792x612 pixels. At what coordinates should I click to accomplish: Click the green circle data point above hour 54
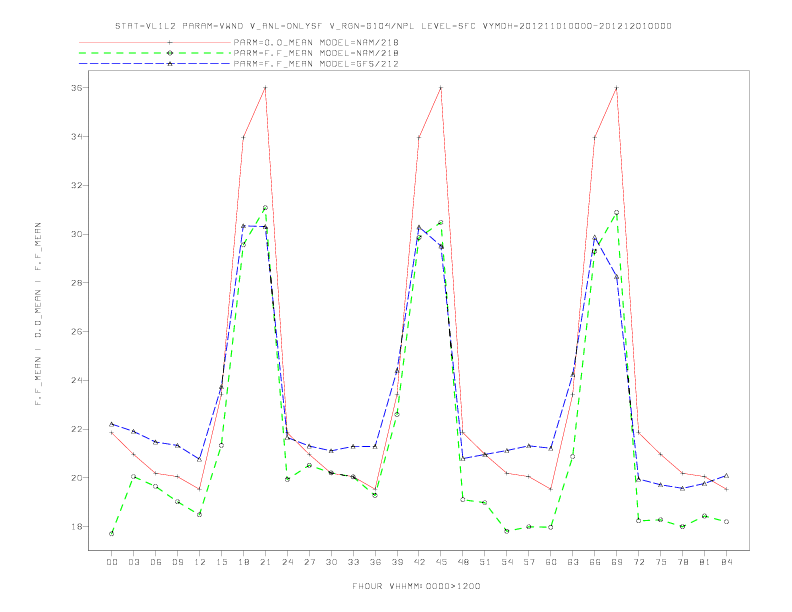[x=507, y=531]
